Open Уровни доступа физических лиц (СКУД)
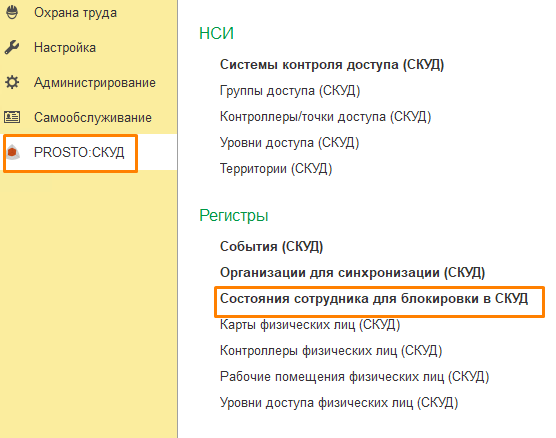 (x=339, y=403)
